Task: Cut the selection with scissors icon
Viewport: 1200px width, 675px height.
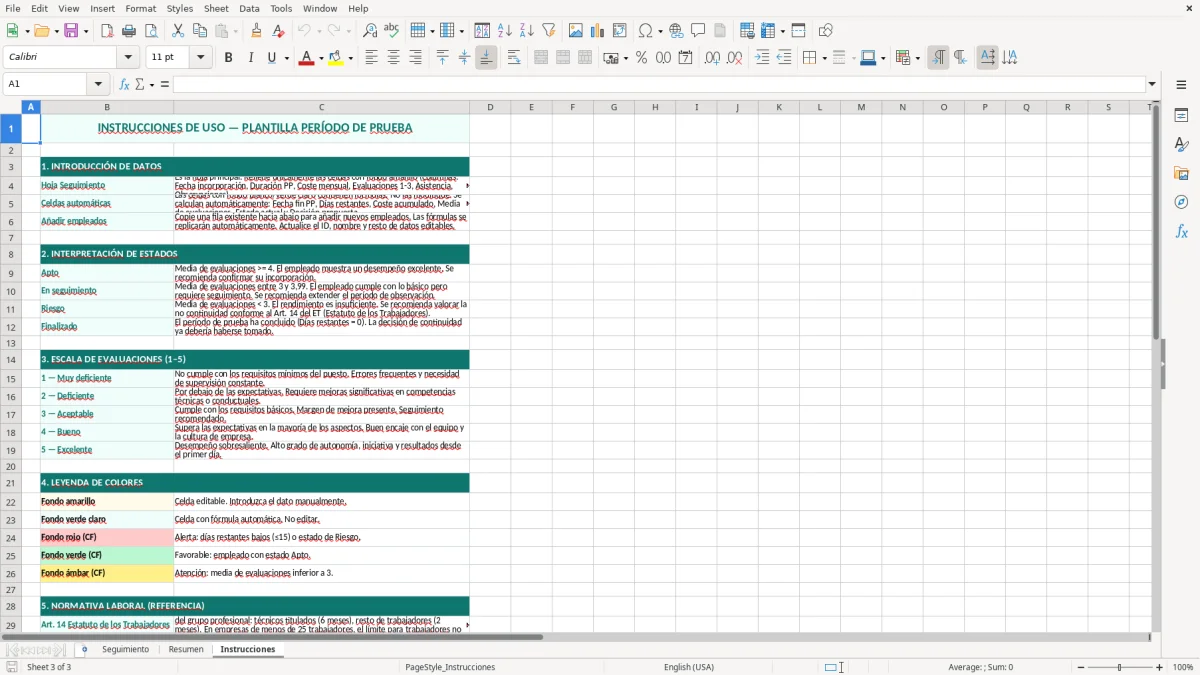Action: coord(178,31)
